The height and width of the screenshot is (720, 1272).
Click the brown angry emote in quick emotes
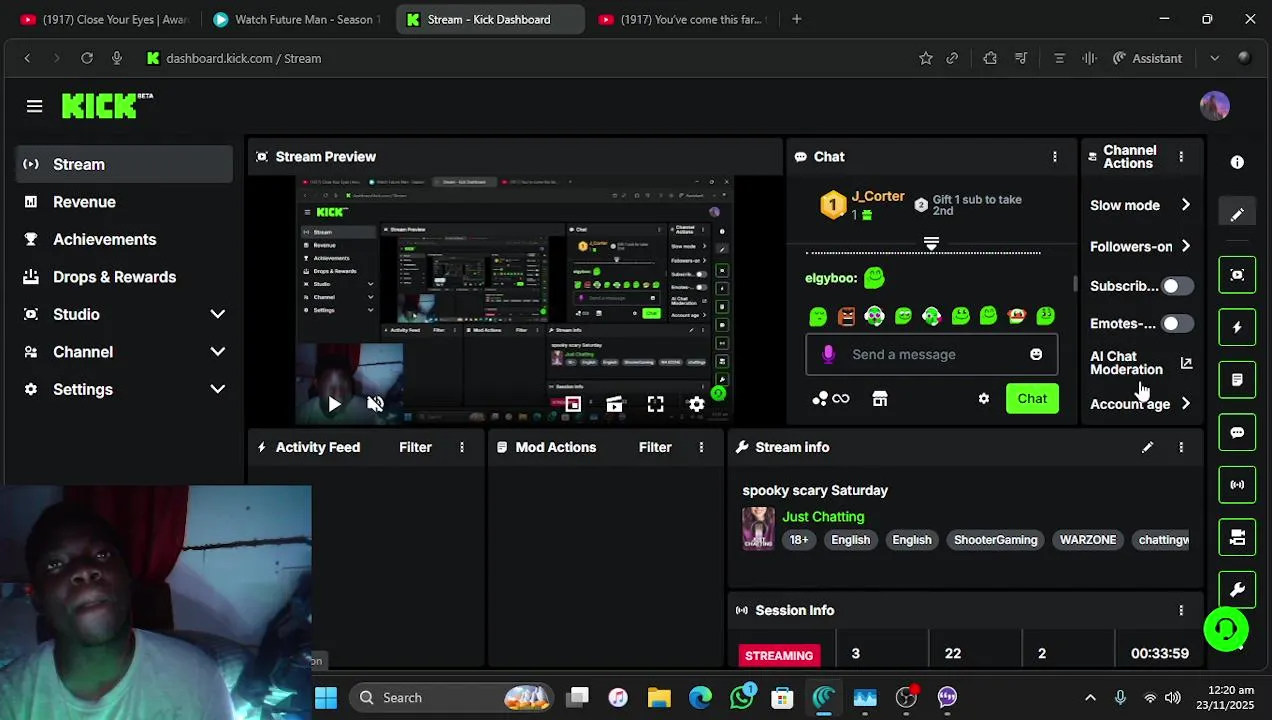point(846,316)
